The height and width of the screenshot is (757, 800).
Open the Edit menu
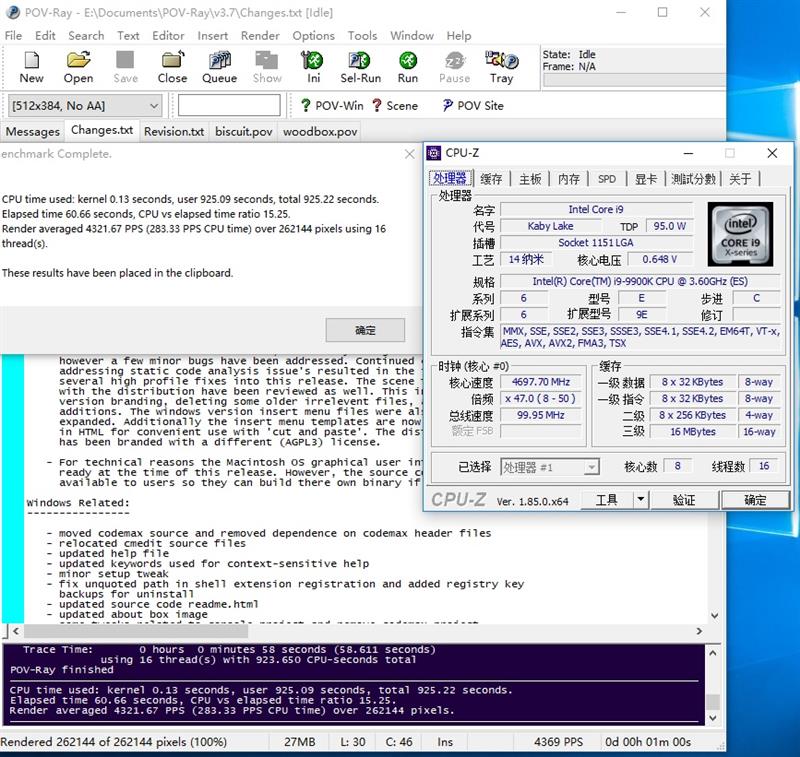[45, 36]
